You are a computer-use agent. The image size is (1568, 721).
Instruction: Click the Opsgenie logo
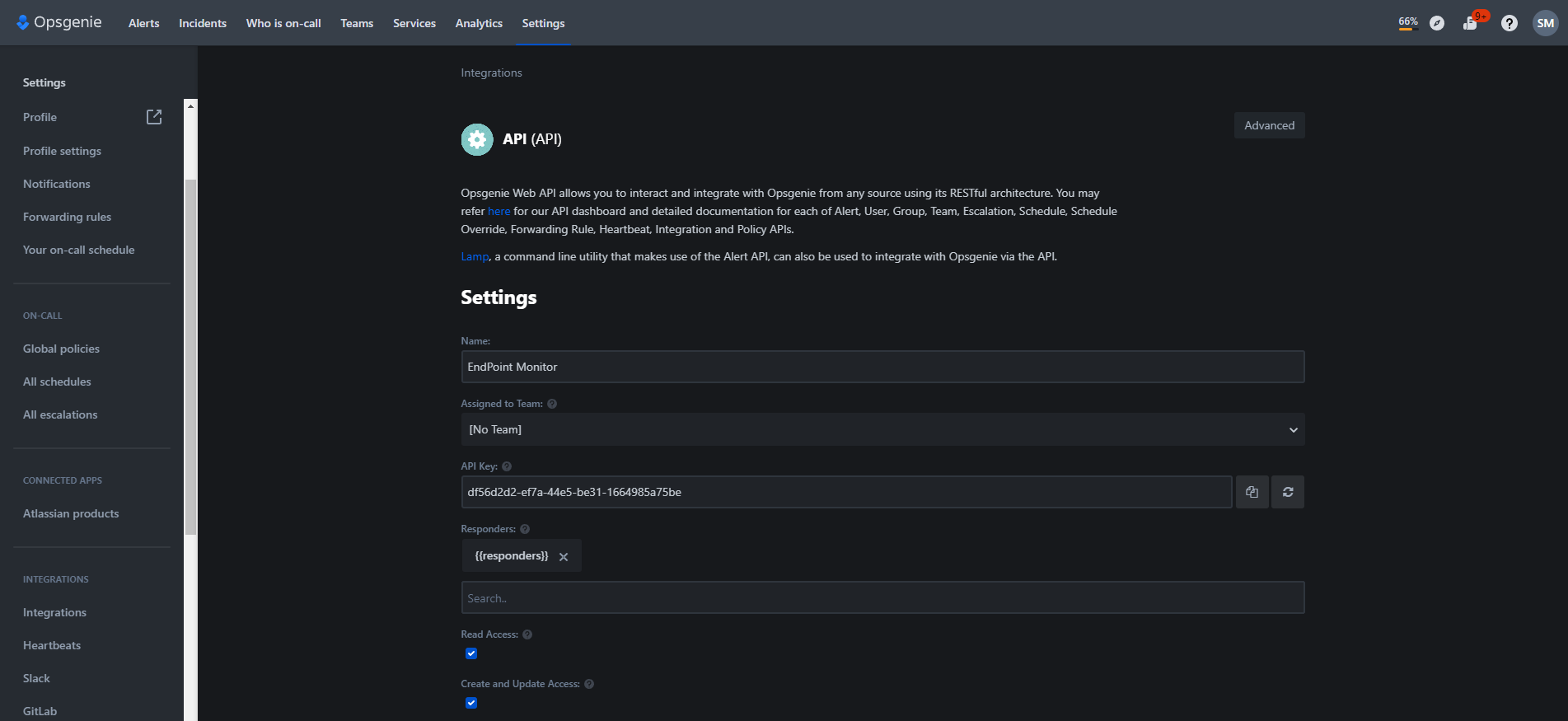(59, 22)
